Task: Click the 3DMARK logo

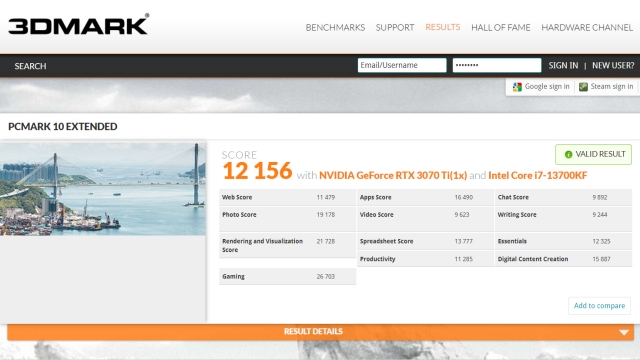Action: coord(79,24)
